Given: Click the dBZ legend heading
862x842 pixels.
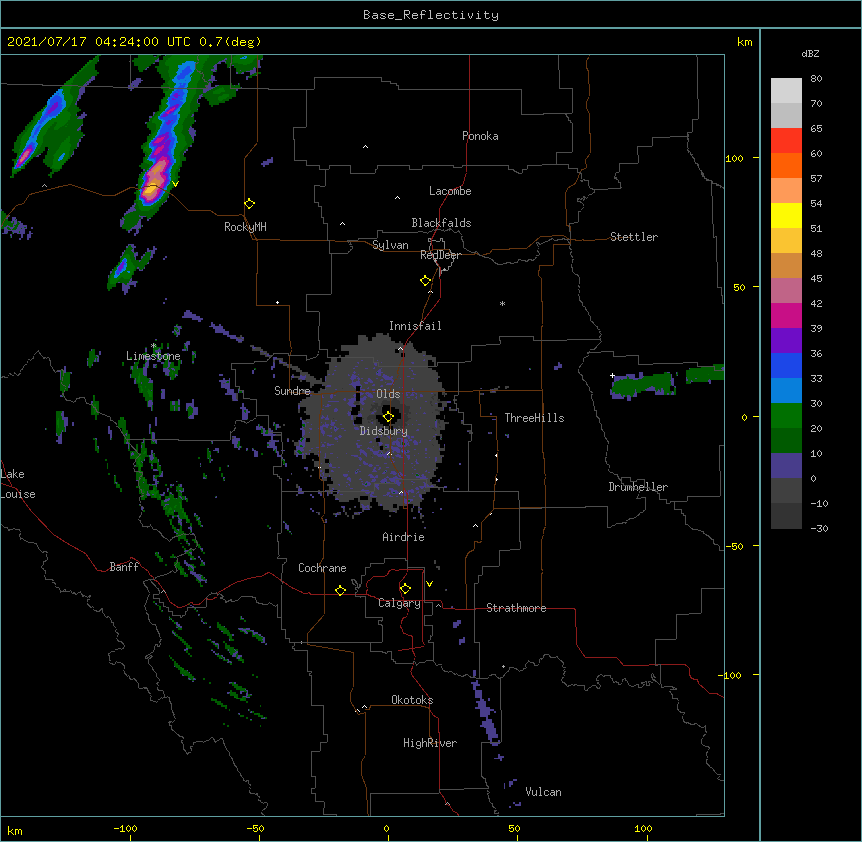Looking at the screenshot, I should (x=810, y=53).
